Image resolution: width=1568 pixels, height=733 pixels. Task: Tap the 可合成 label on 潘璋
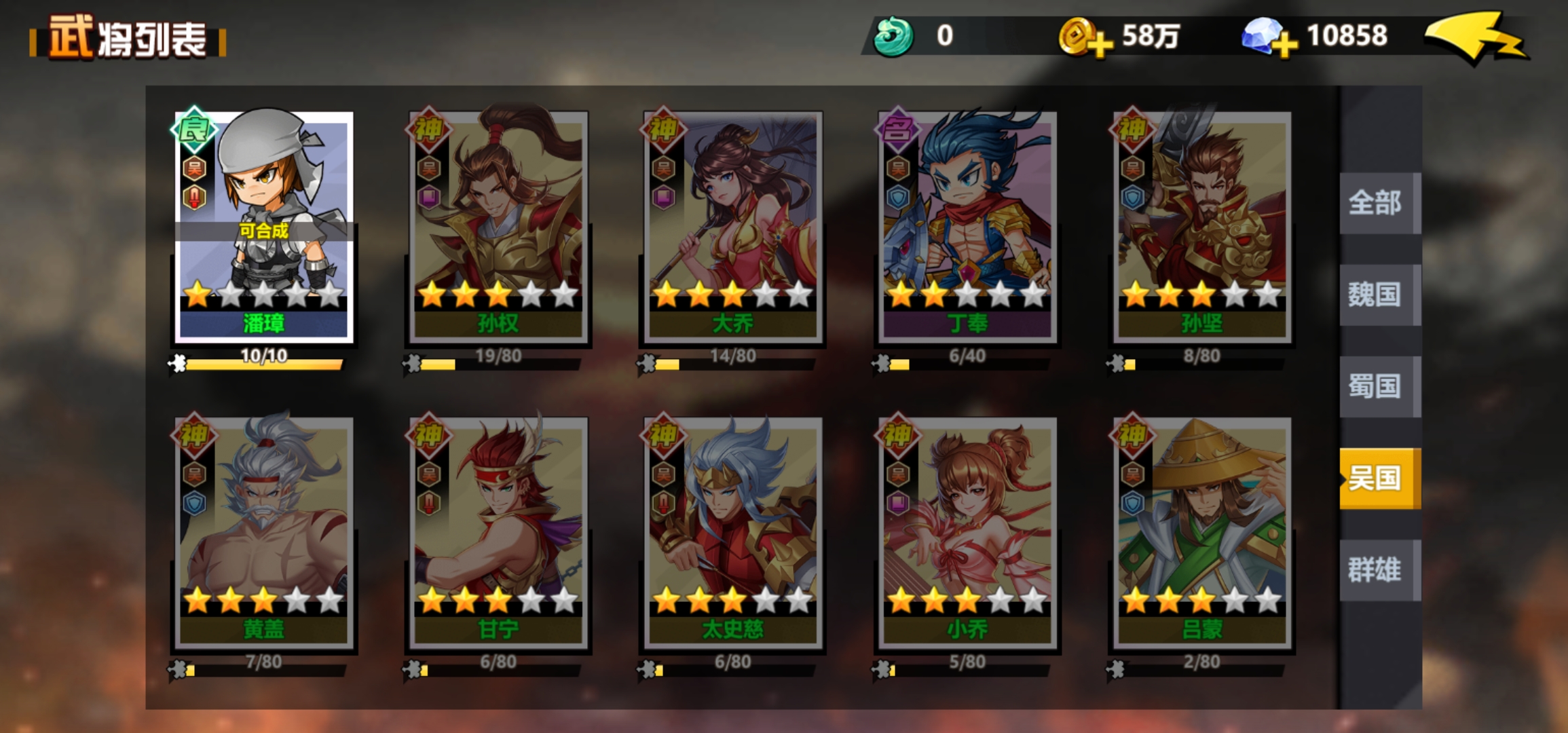(x=263, y=231)
